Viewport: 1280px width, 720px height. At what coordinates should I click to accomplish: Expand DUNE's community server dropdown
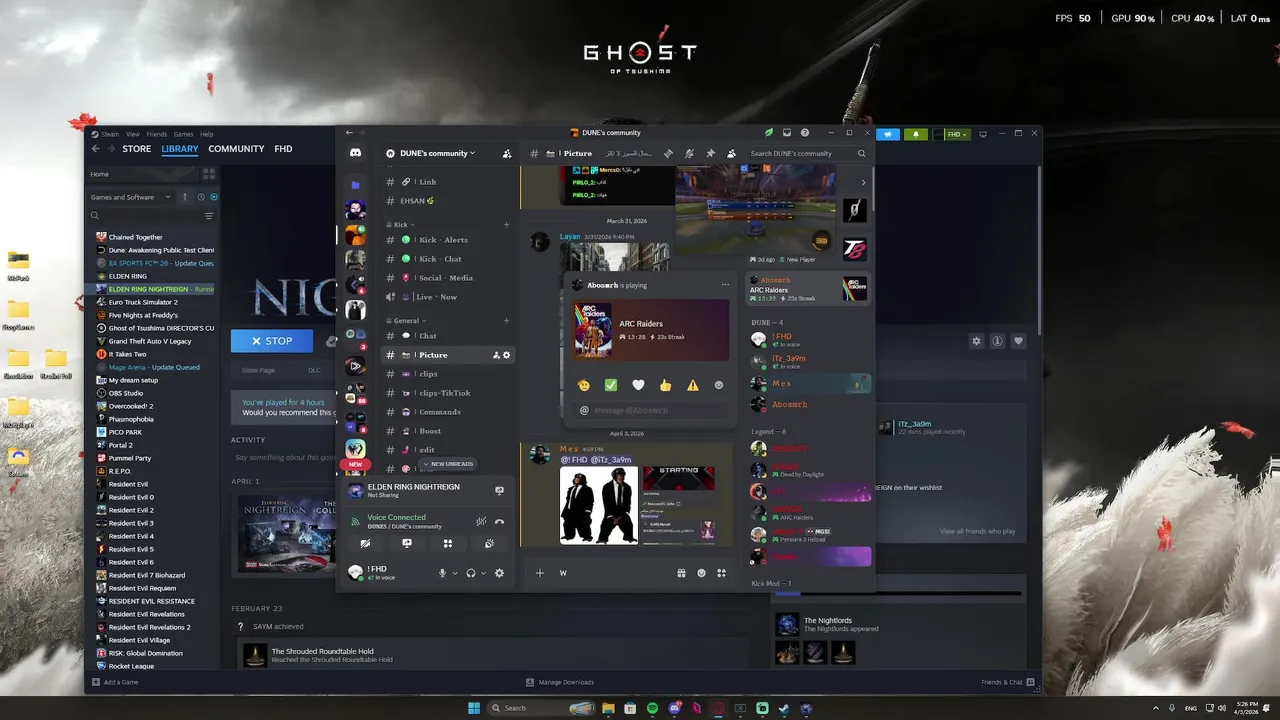tap(438, 153)
